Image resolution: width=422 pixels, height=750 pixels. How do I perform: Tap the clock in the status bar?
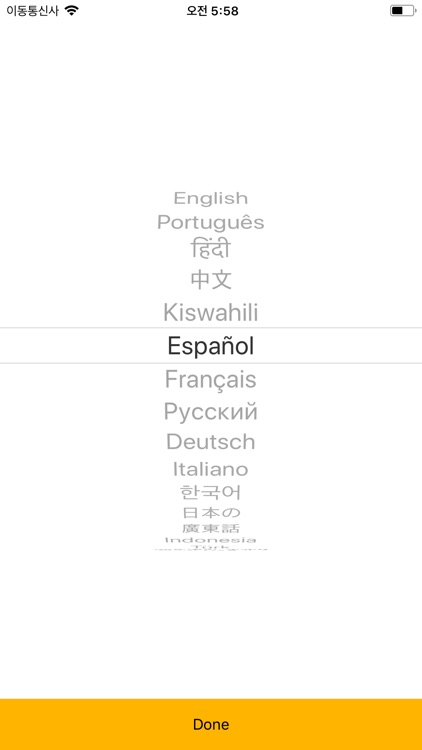click(x=212, y=11)
